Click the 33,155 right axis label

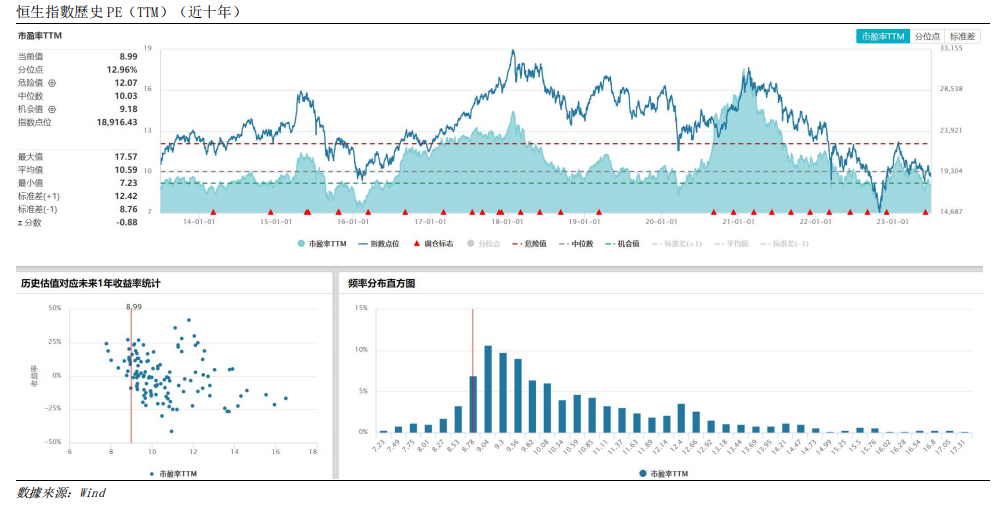[x=951, y=48]
